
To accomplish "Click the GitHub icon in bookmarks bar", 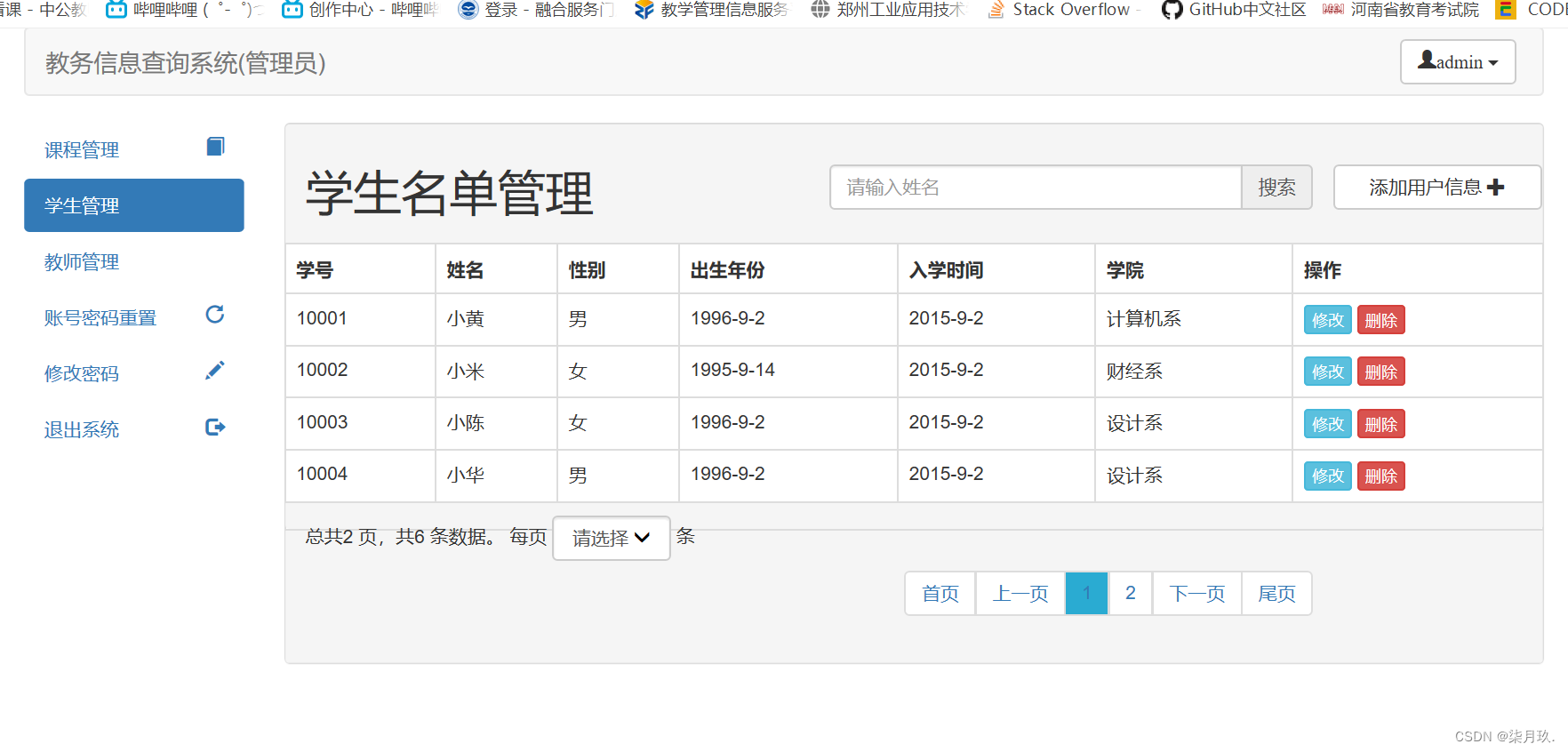I will click(x=1172, y=10).
